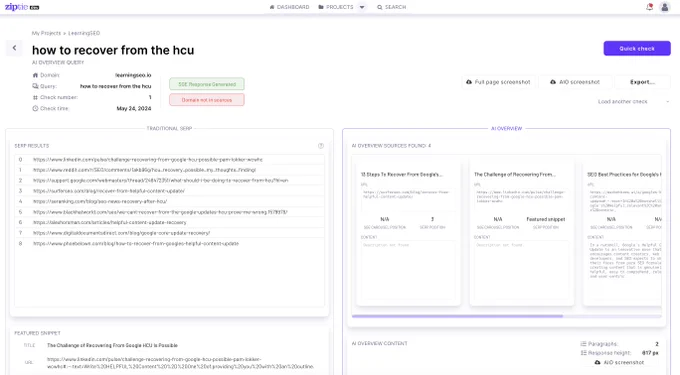Click the Check time clock icon
This screenshot has width=680, height=375.
(x=35, y=108)
